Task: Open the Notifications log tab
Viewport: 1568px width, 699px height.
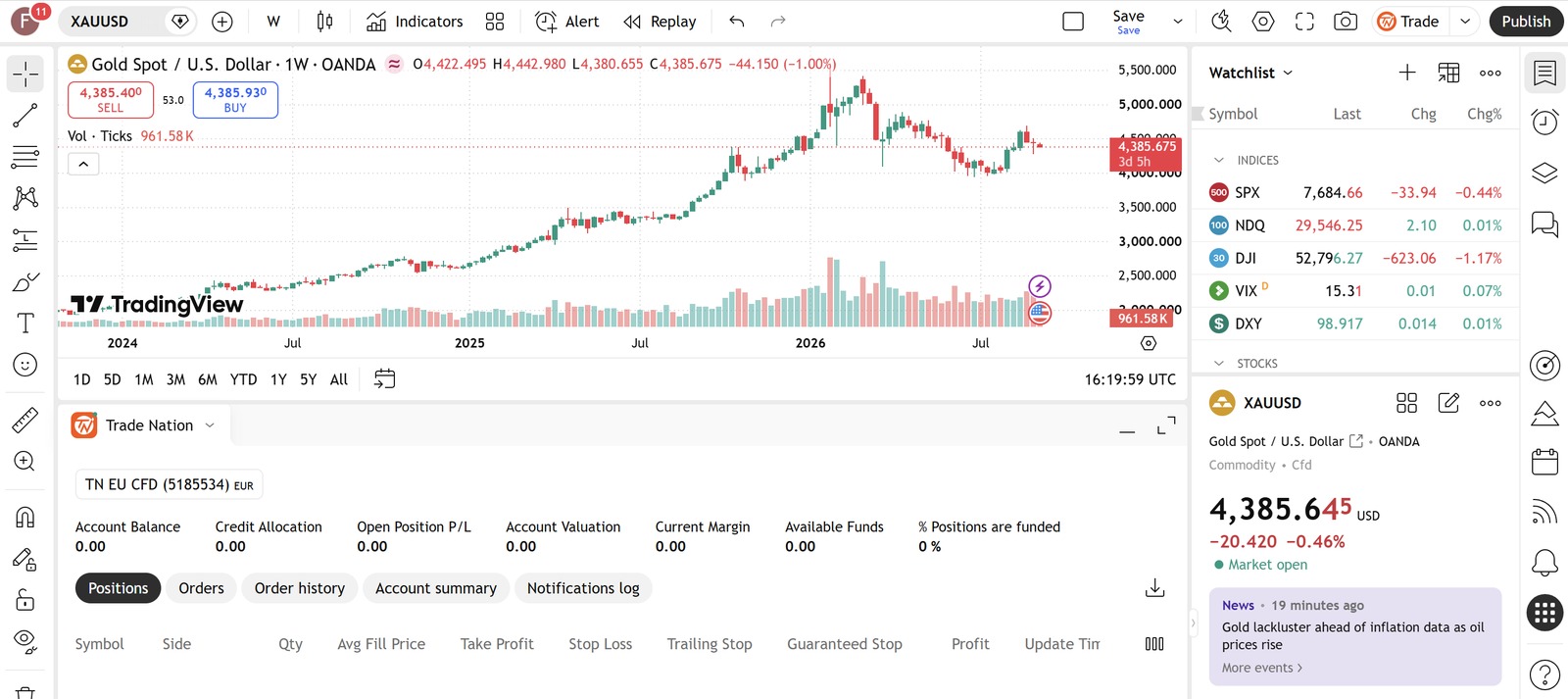Action: click(x=583, y=588)
